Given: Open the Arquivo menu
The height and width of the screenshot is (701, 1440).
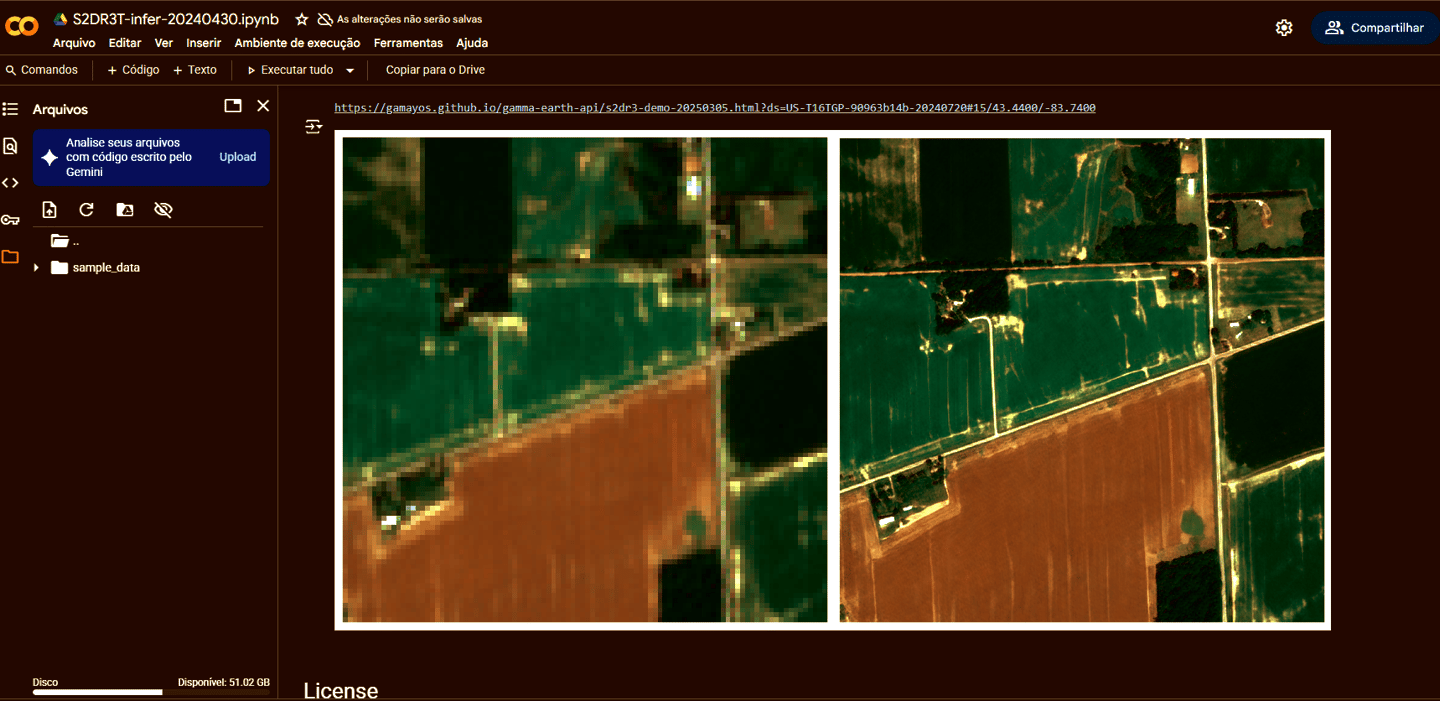Looking at the screenshot, I should [x=74, y=43].
